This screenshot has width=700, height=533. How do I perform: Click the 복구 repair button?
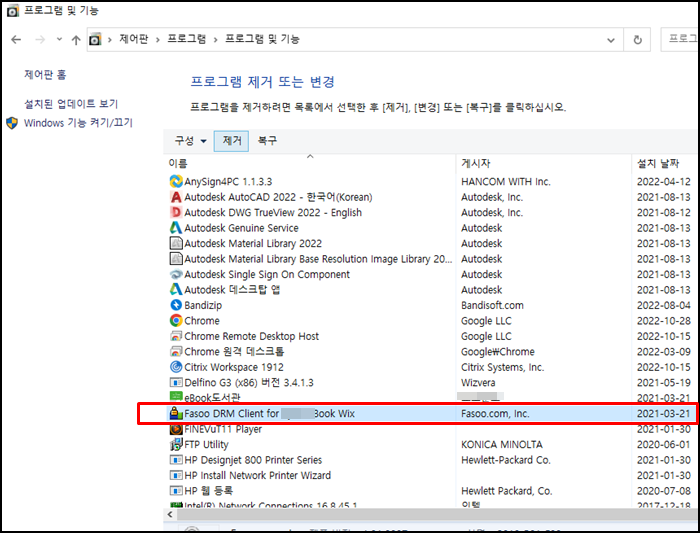(x=267, y=141)
